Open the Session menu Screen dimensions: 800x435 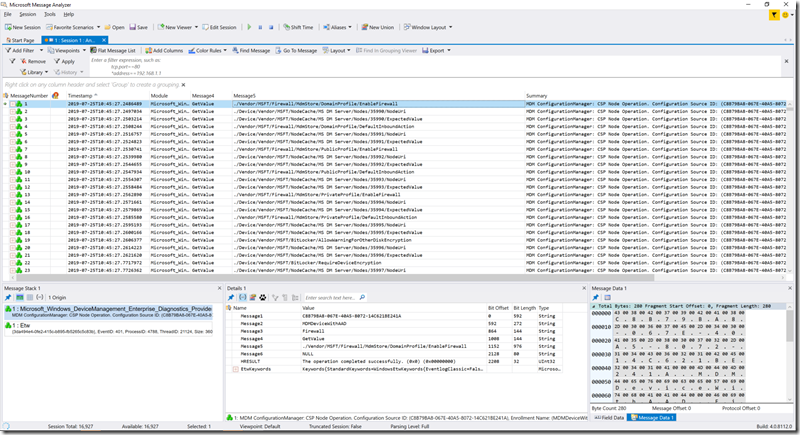click(x=27, y=14)
